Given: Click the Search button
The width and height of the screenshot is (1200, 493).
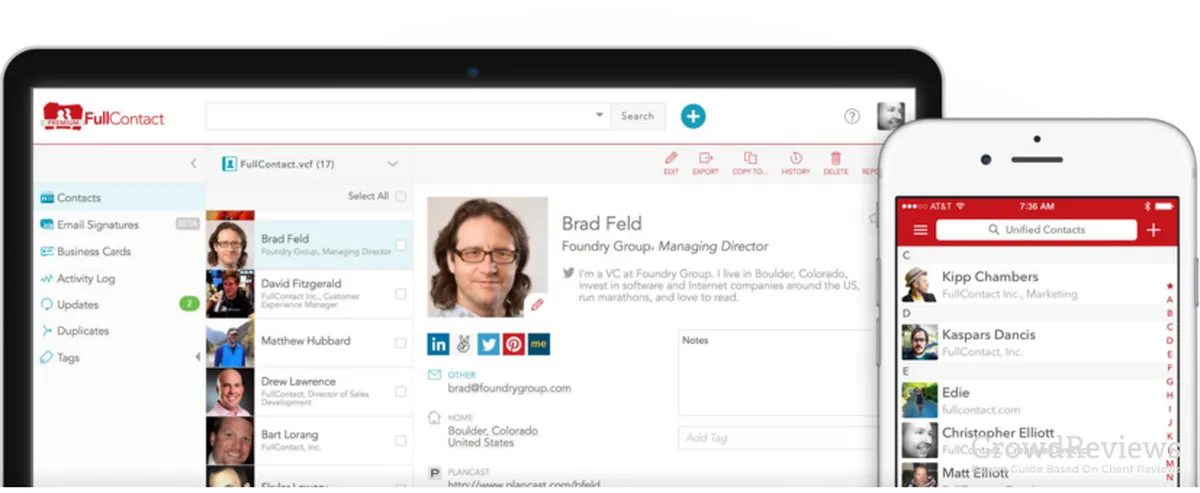Looking at the screenshot, I should (x=638, y=116).
